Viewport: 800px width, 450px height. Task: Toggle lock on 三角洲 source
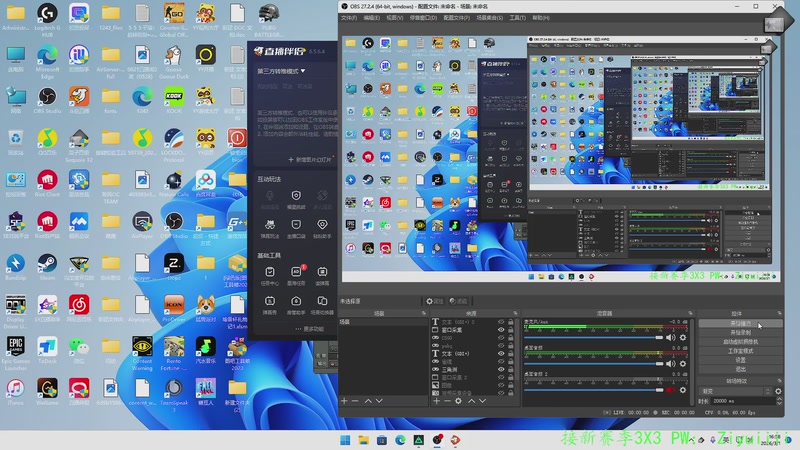point(511,369)
